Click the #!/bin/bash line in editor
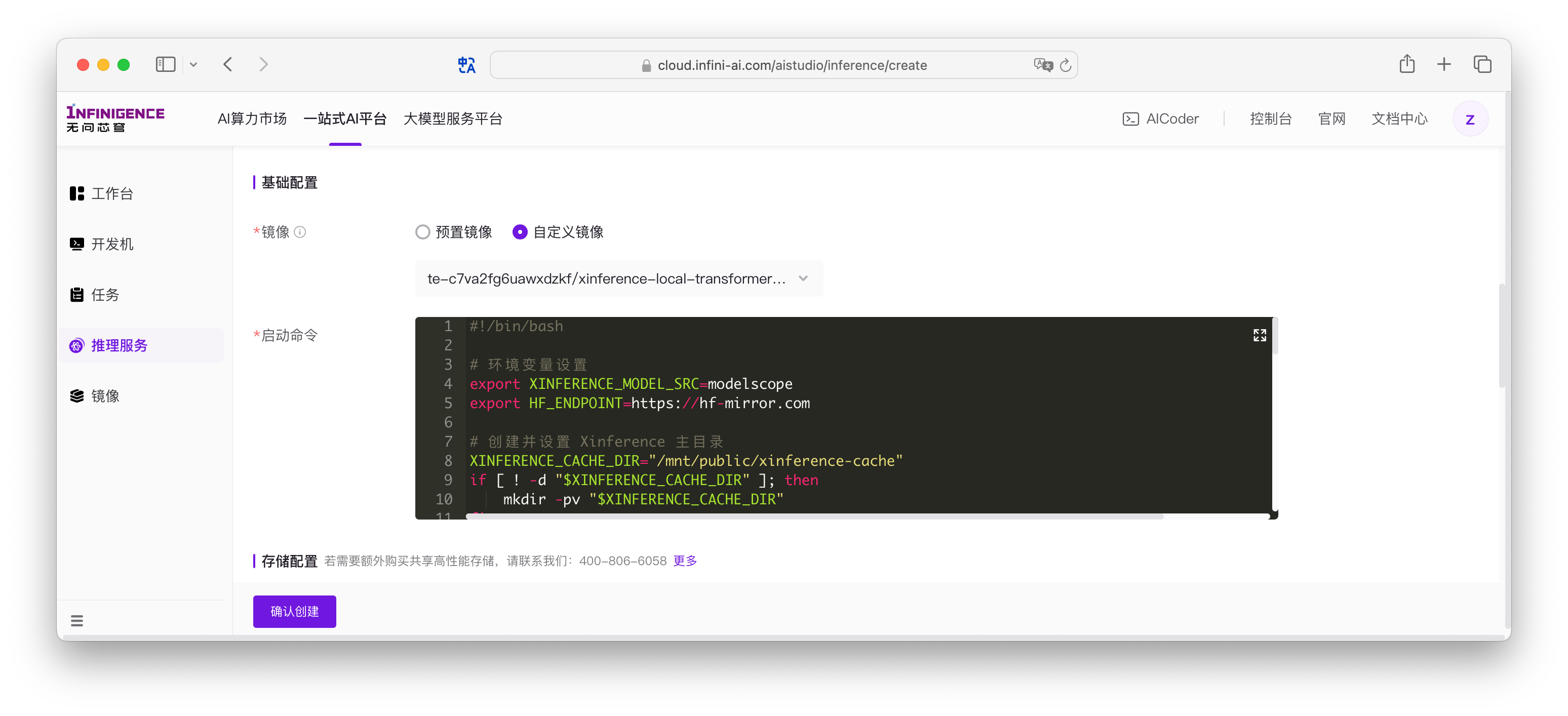 516,326
